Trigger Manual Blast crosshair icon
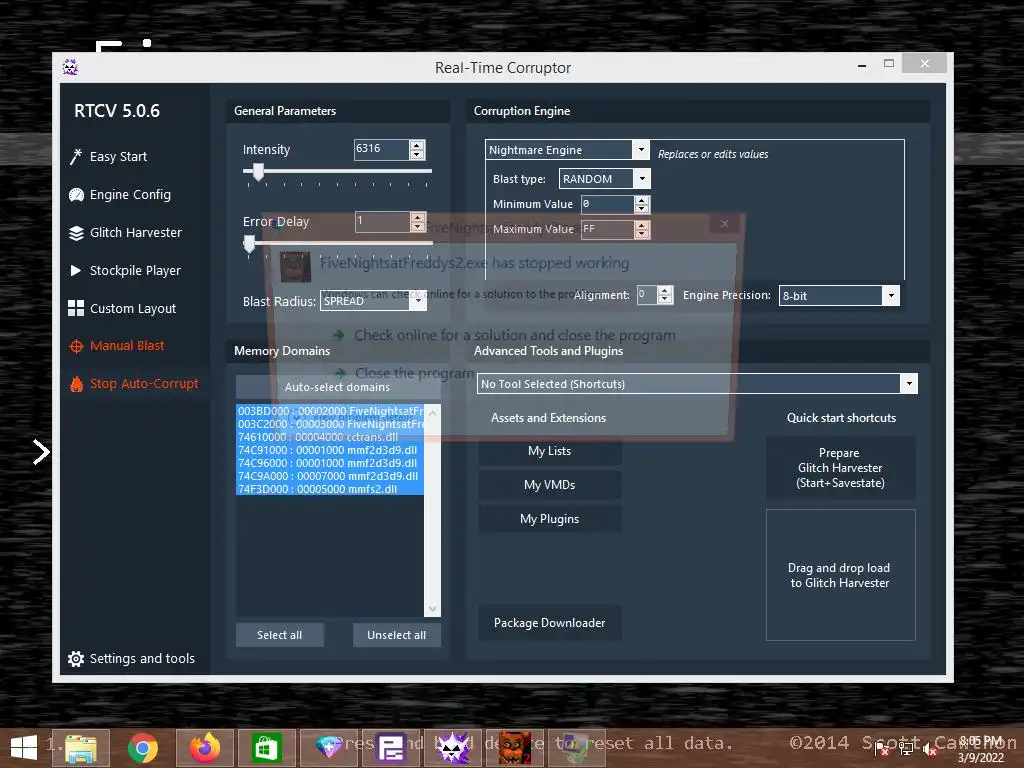The height and width of the screenshot is (768, 1024). pos(76,346)
